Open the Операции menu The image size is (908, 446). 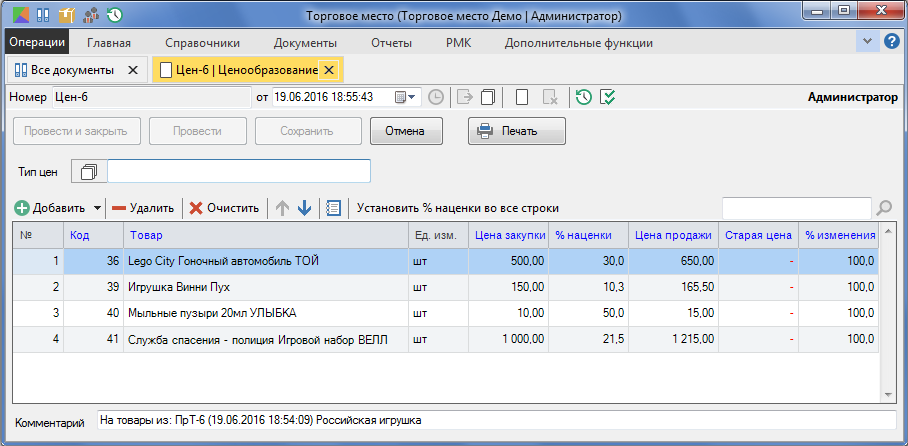36,43
